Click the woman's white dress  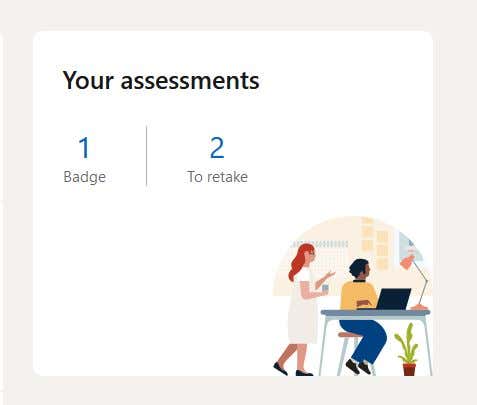(x=302, y=307)
